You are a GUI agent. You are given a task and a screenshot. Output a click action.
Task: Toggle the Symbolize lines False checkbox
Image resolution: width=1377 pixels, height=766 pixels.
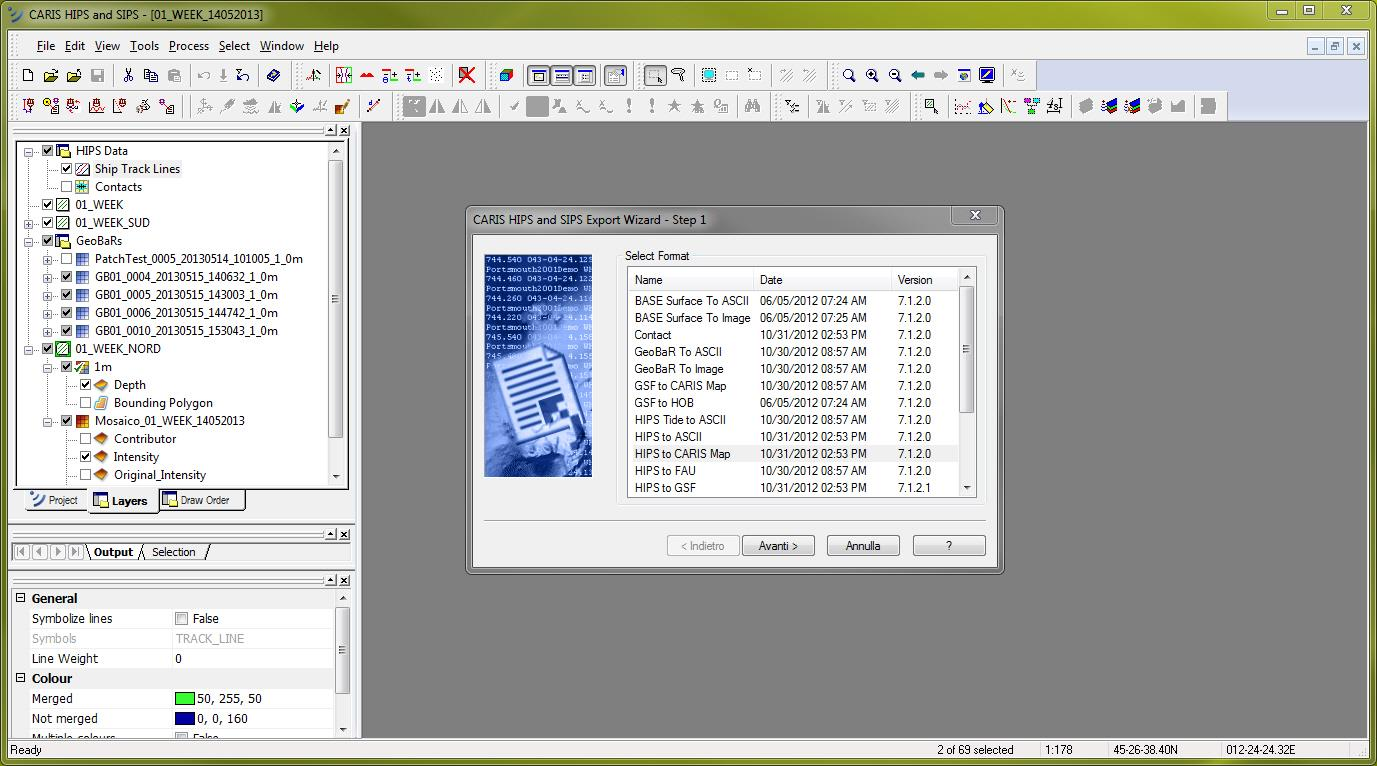click(182, 619)
